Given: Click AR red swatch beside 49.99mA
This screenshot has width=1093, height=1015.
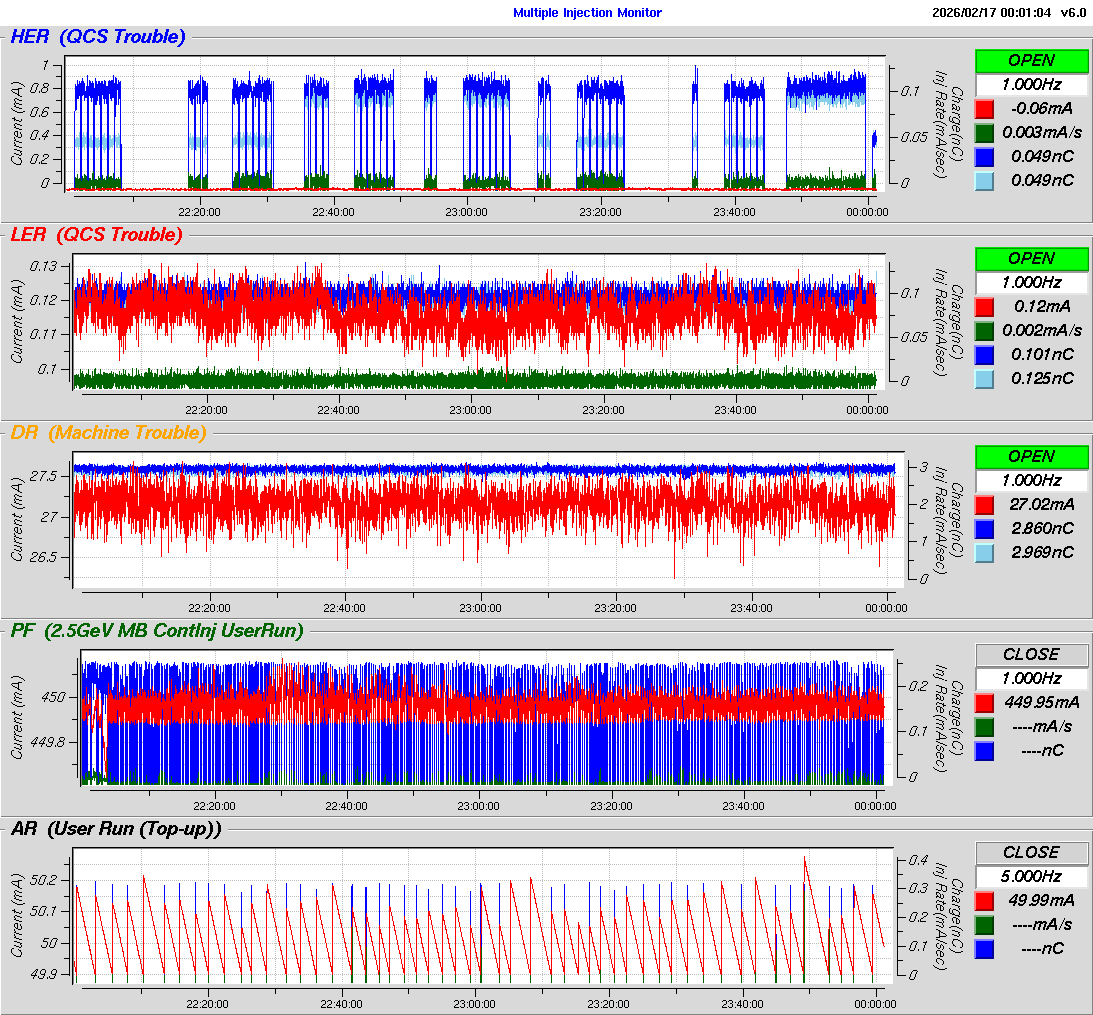Looking at the screenshot, I should [x=984, y=900].
